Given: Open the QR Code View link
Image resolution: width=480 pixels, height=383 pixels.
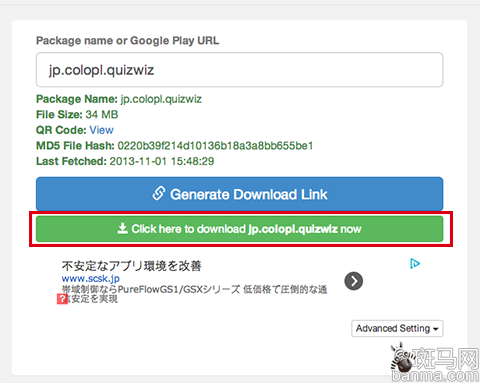Looking at the screenshot, I should [101, 130].
